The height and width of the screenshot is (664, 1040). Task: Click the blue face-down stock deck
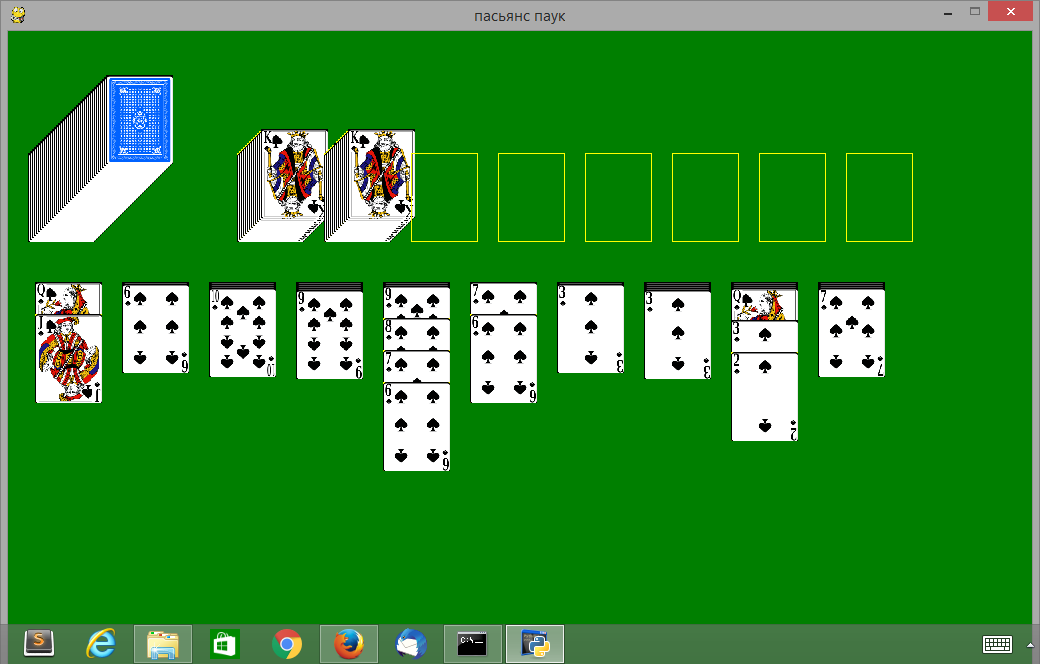140,119
